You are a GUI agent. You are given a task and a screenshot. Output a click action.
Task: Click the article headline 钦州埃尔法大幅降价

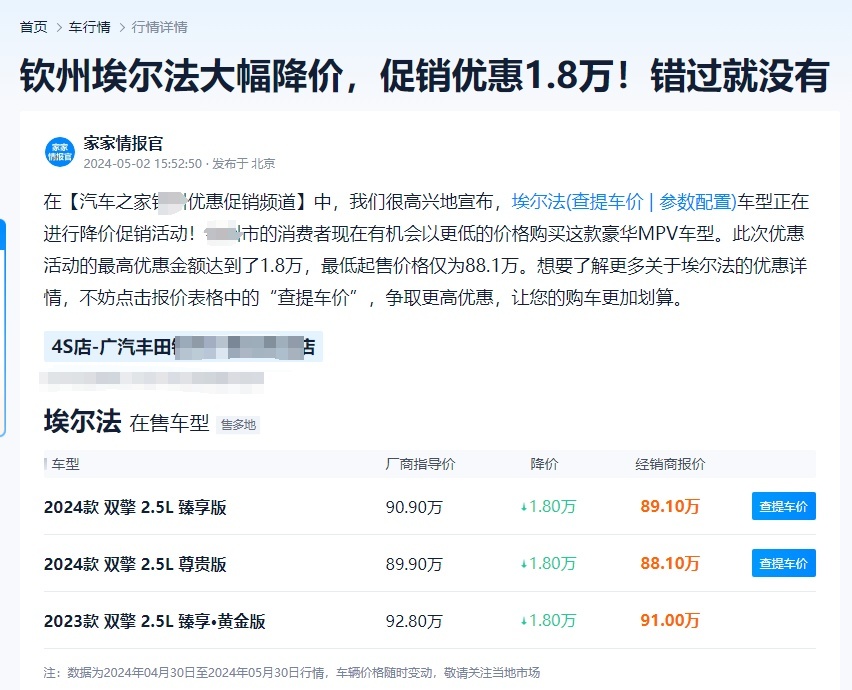click(425, 75)
